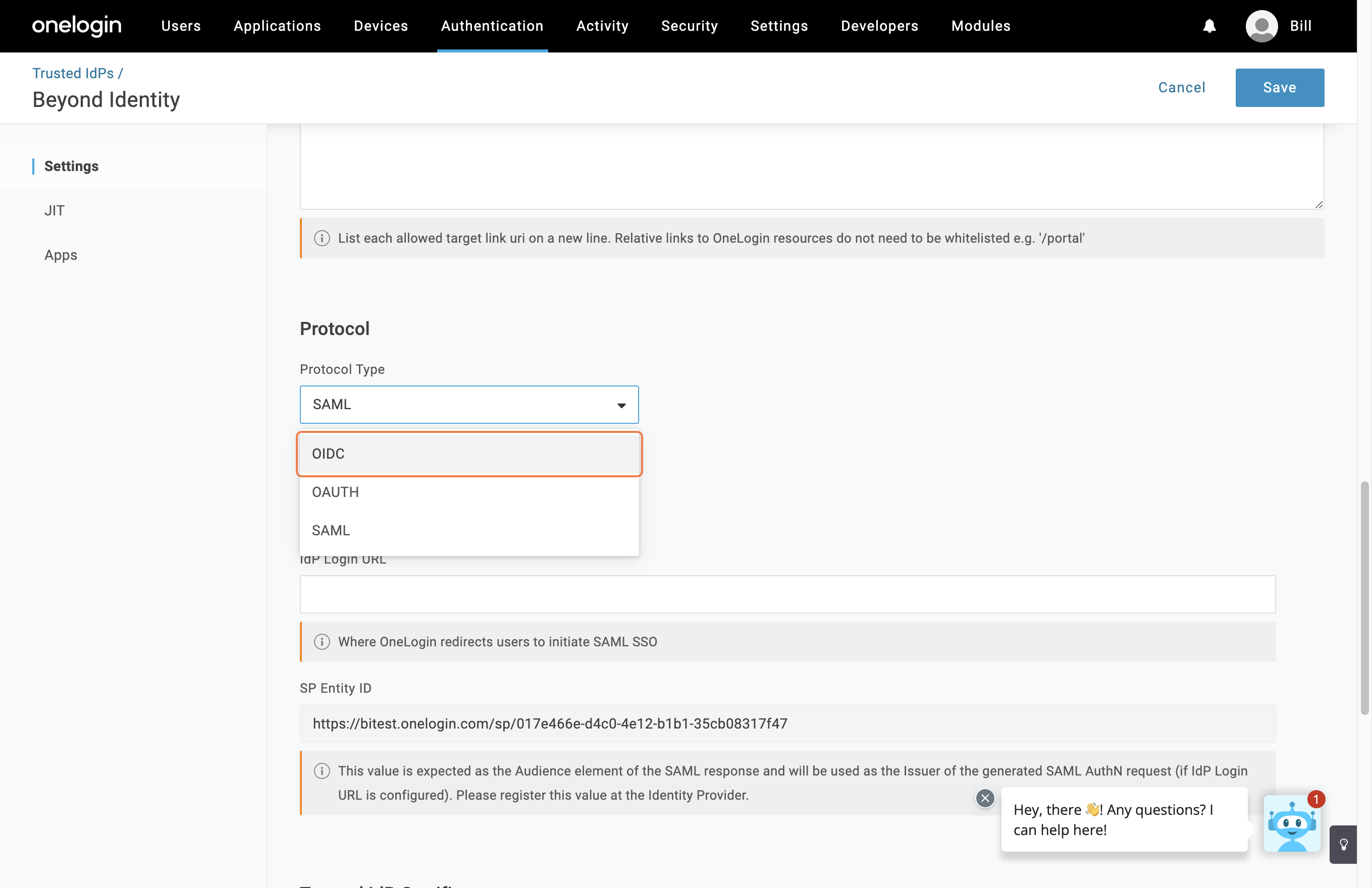1372x888 pixels.
Task: Open the Bill user avatar menu
Action: pos(1261,26)
